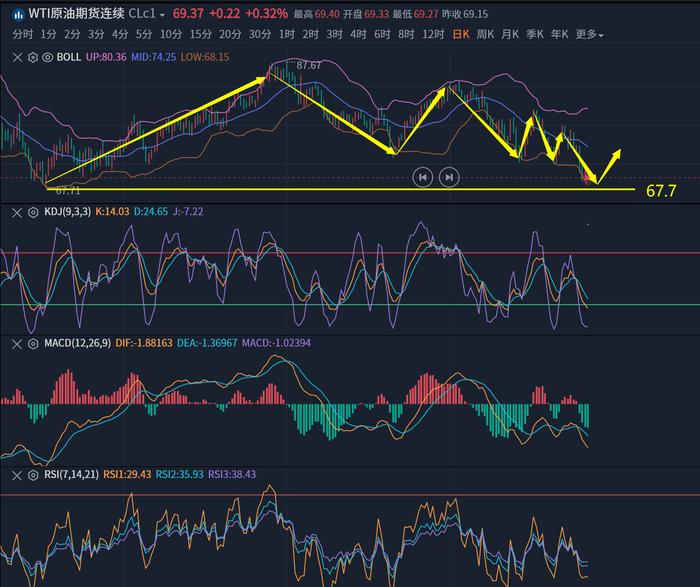Click the +0.32% change percentage
Image resolution: width=700 pixels, height=587 pixels.
click(267, 13)
